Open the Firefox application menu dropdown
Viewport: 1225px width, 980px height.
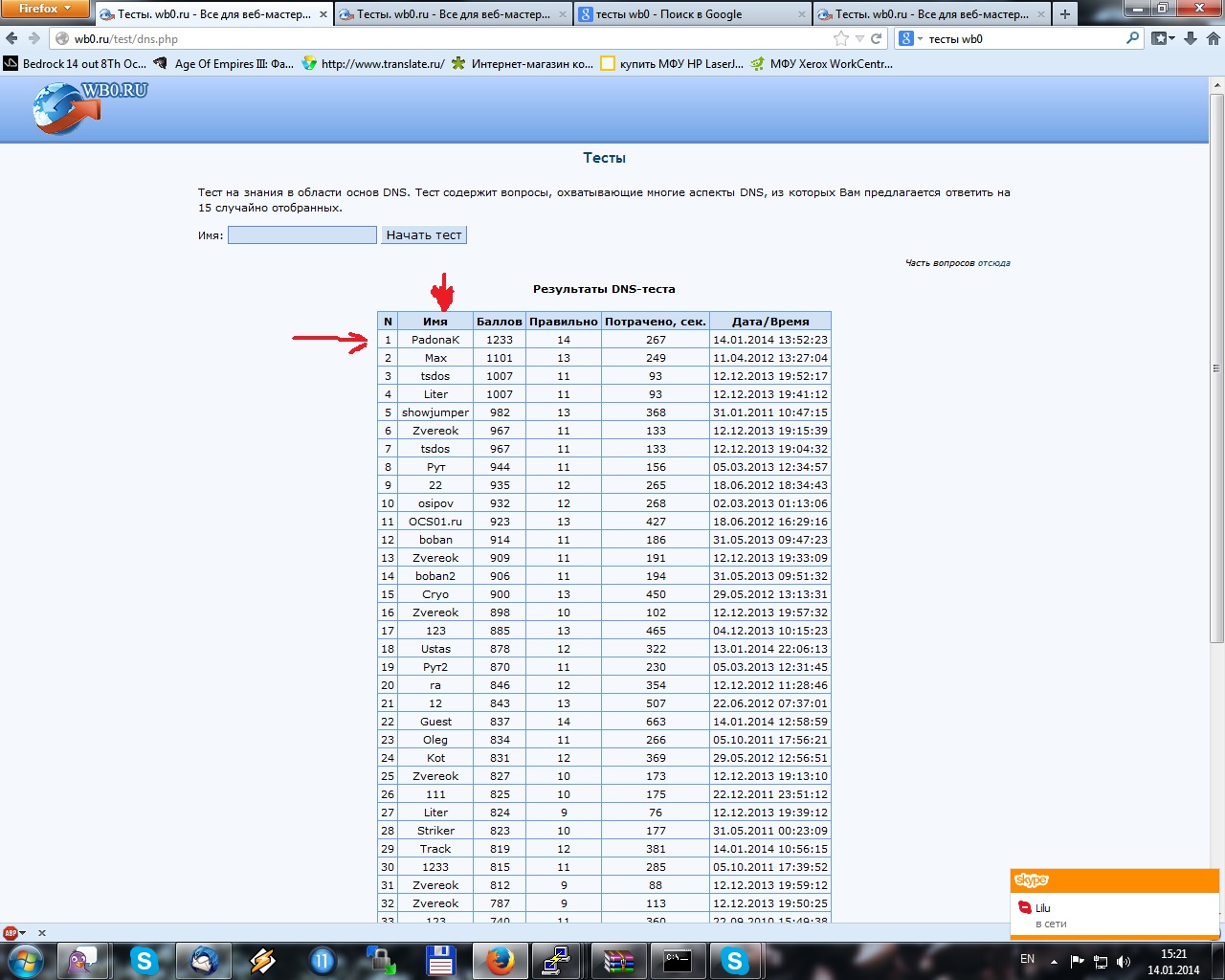44,9
